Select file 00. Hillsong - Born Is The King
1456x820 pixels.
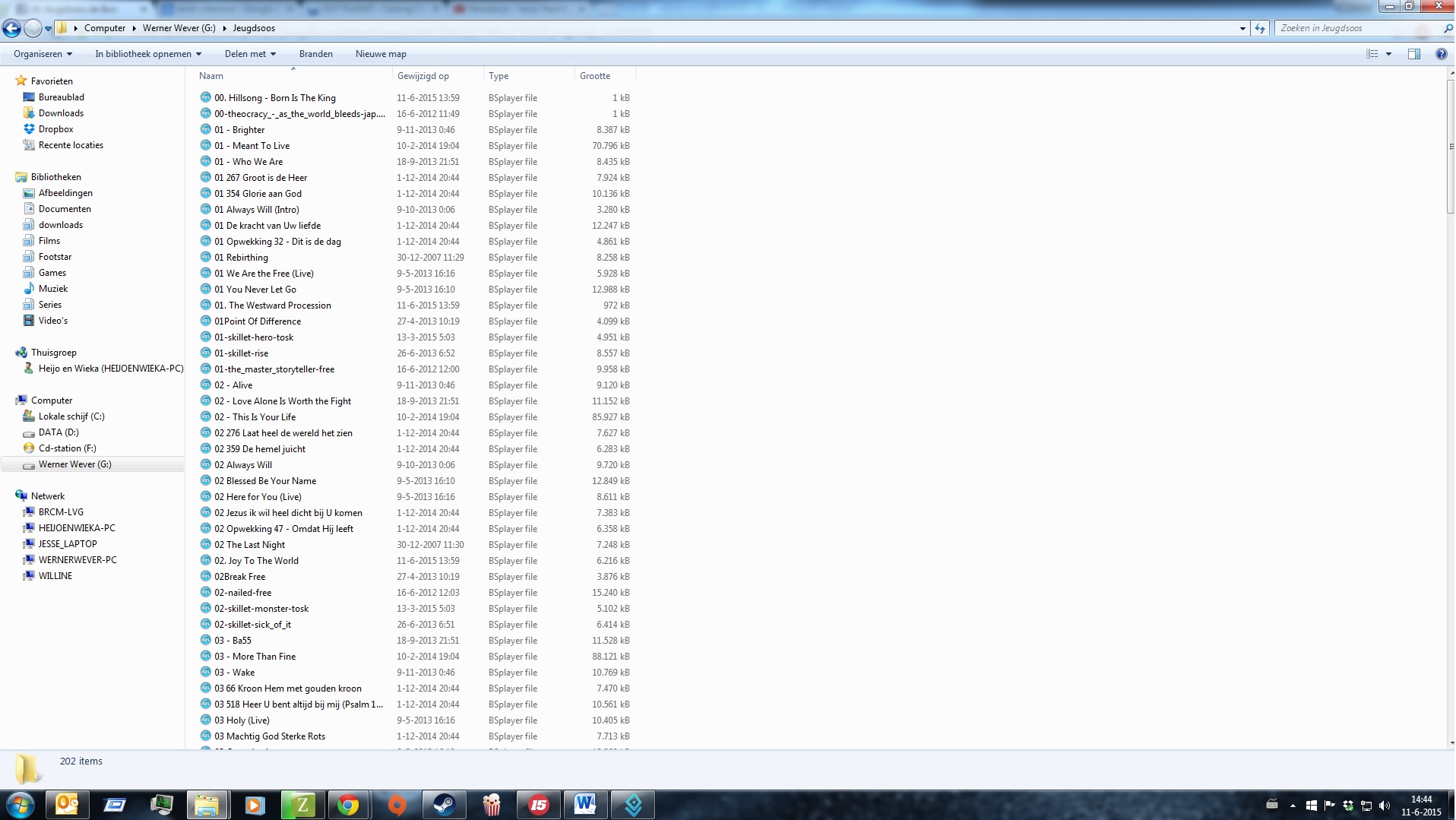coord(274,98)
